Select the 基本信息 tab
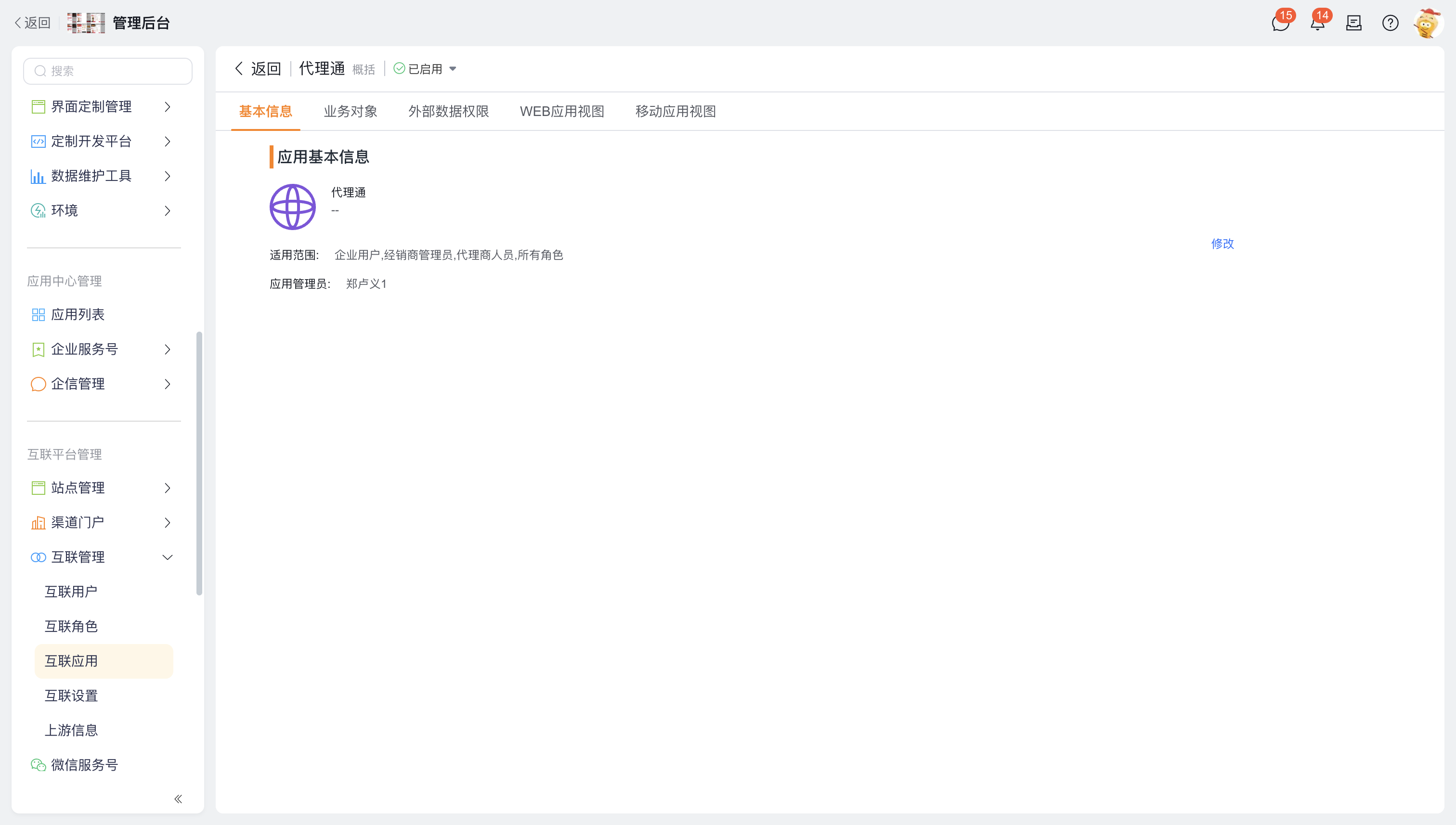Image resolution: width=1456 pixels, height=825 pixels. pyautogui.click(x=265, y=112)
